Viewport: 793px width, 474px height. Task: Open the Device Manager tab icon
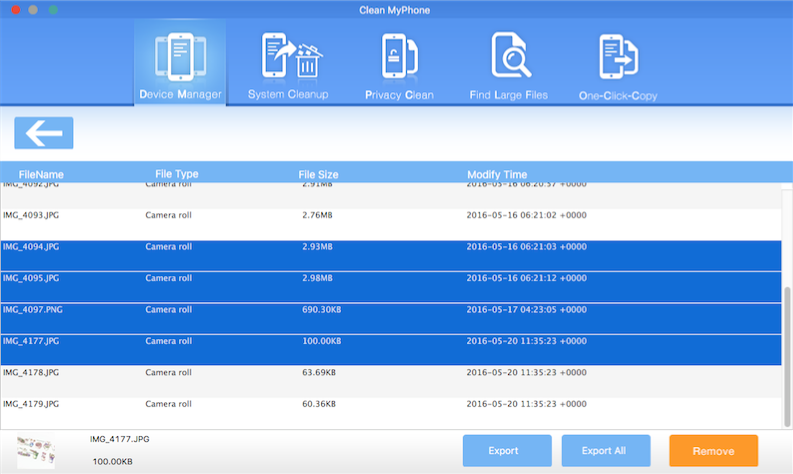pyautogui.click(x=181, y=57)
